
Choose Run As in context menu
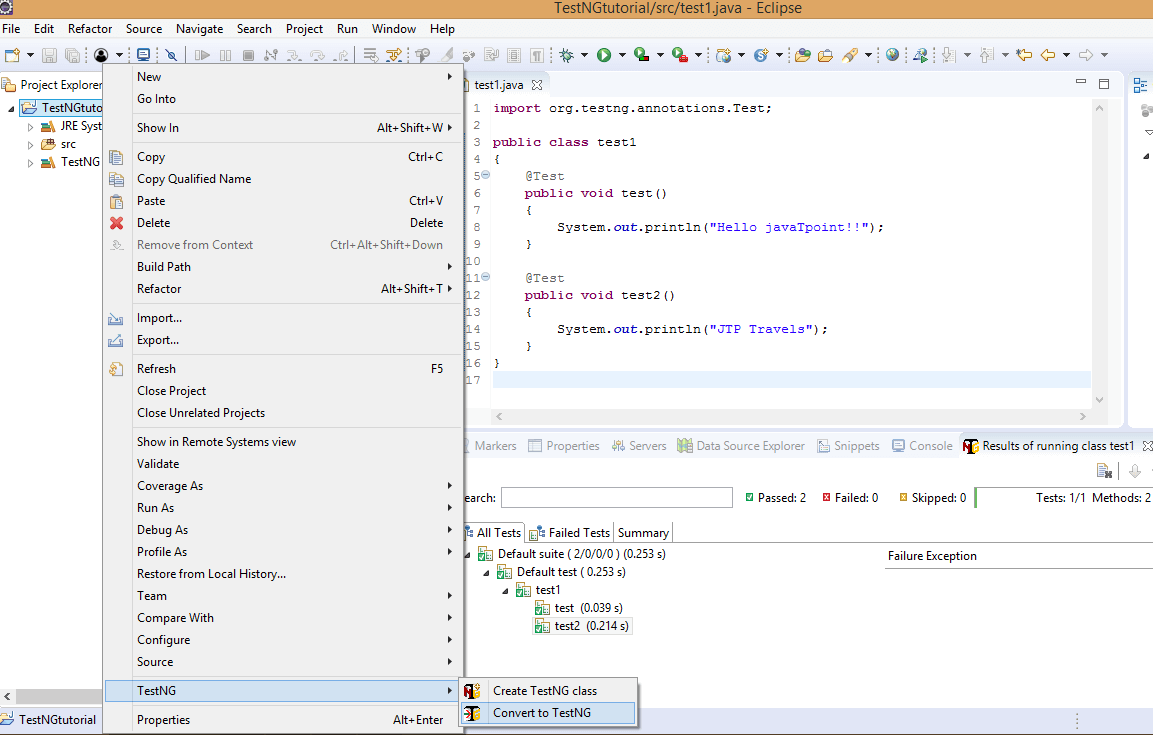[x=283, y=508]
